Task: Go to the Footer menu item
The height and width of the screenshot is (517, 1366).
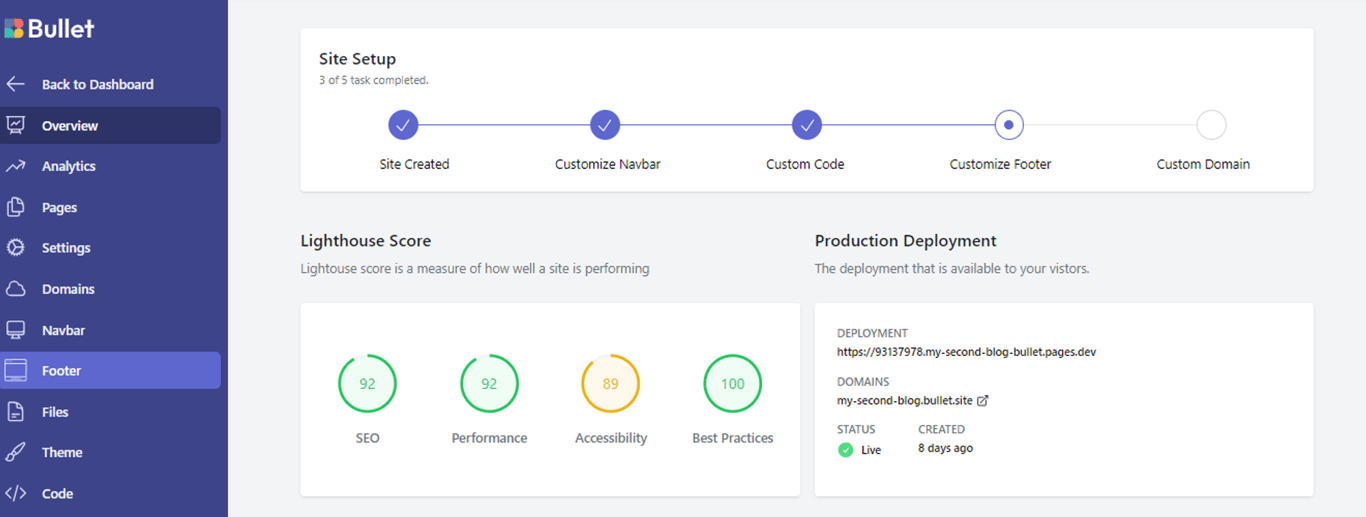Action: (x=62, y=371)
